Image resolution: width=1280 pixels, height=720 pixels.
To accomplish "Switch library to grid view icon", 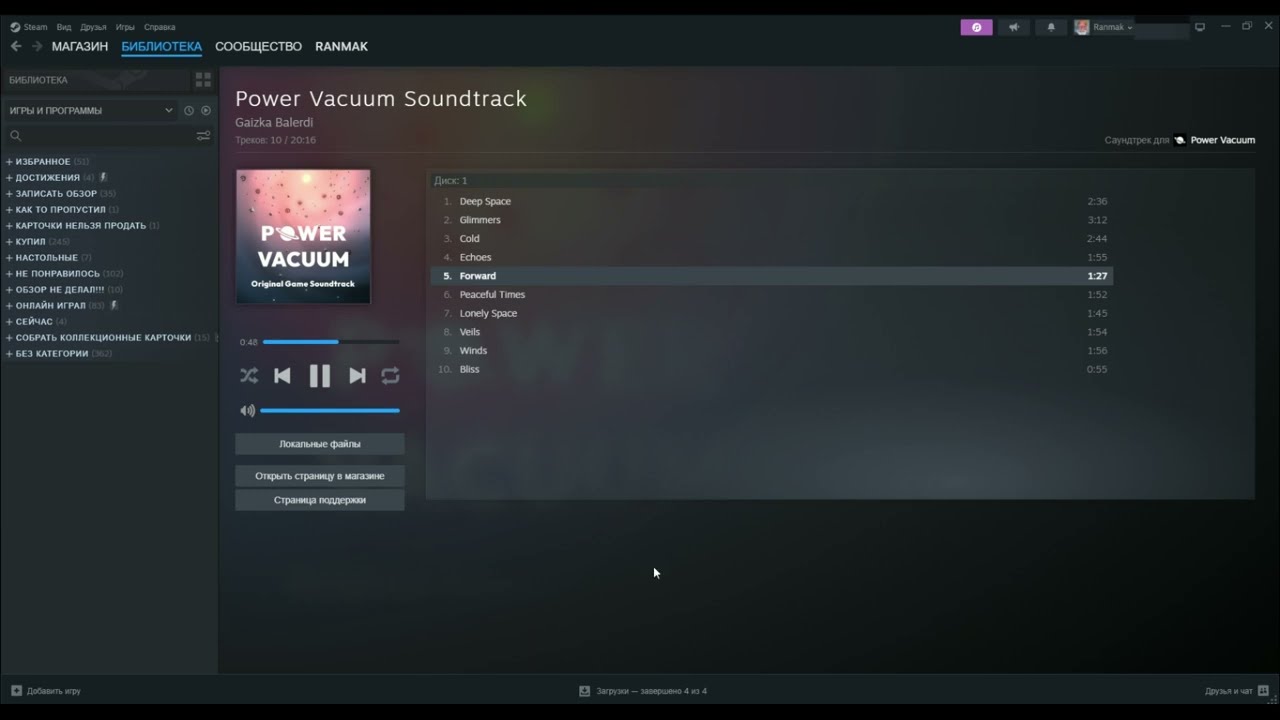I will [203, 79].
